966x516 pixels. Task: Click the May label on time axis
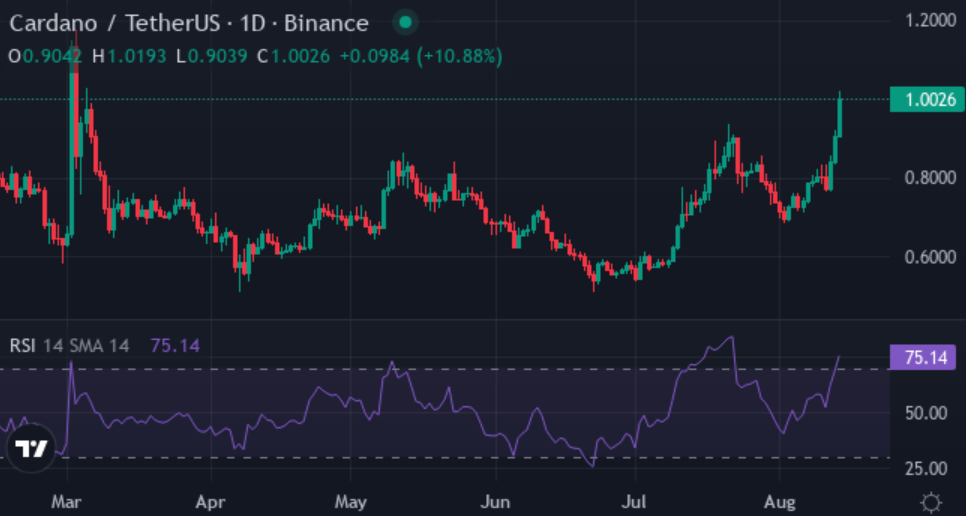(x=350, y=502)
